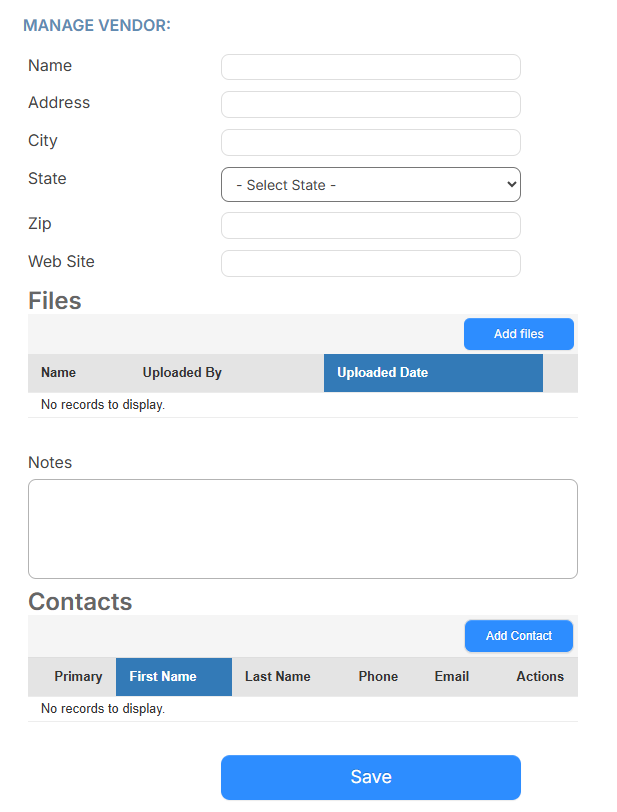This screenshot has width=617, height=812.
Task: Click the Add Contact button
Action: (518, 635)
